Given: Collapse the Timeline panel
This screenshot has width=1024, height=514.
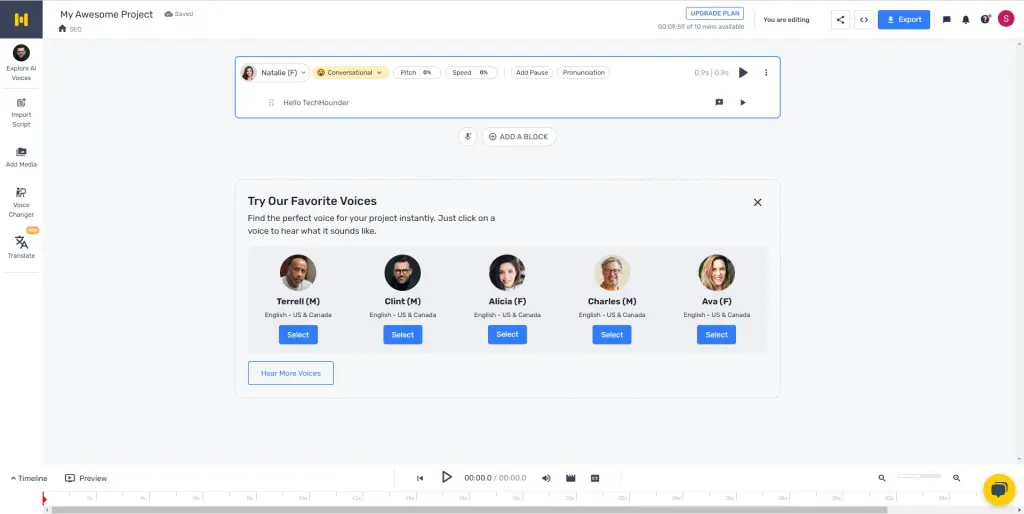Looking at the screenshot, I should click(29, 478).
